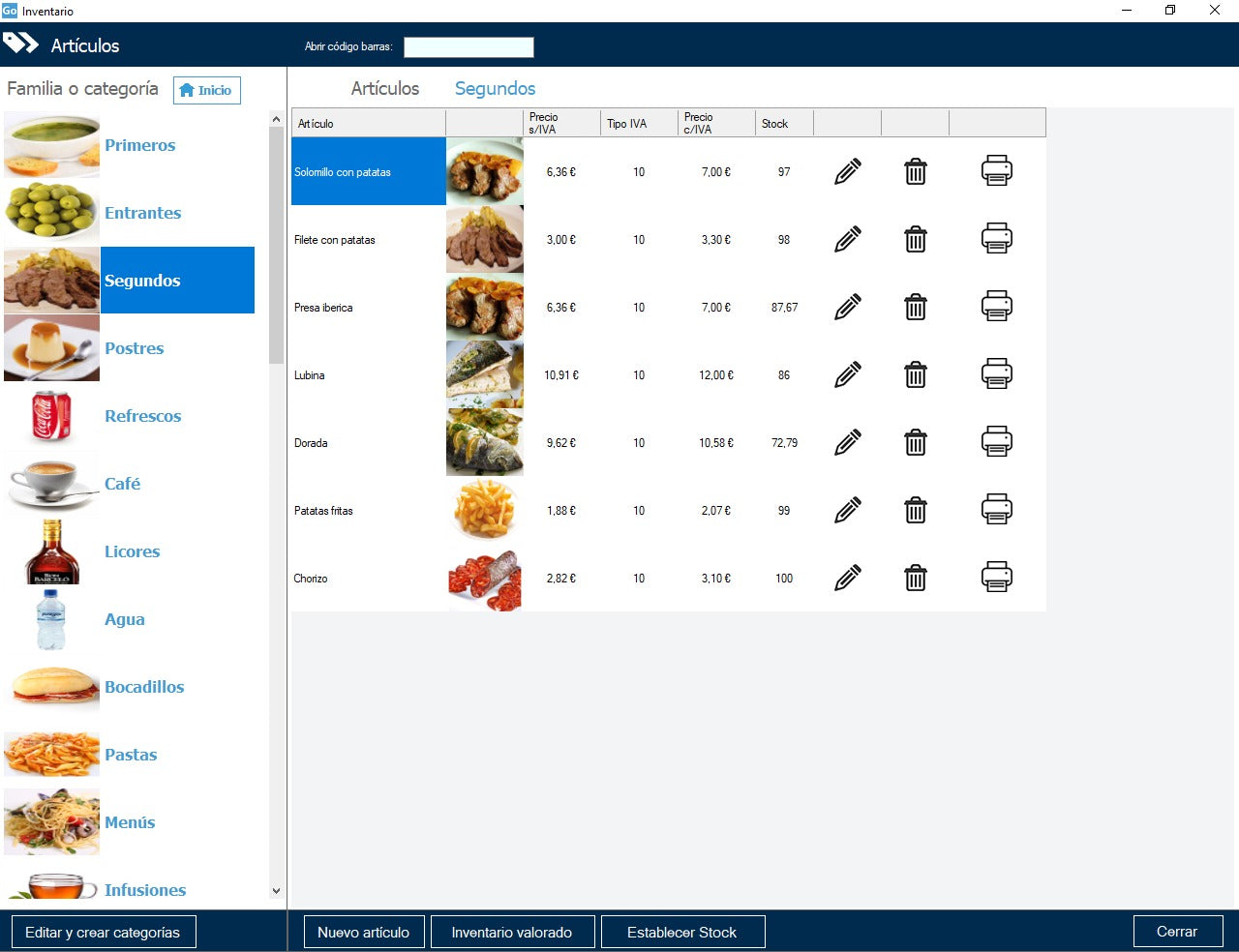The height and width of the screenshot is (952, 1239).
Task: Click the Establecer Stock button
Action: pos(682,932)
